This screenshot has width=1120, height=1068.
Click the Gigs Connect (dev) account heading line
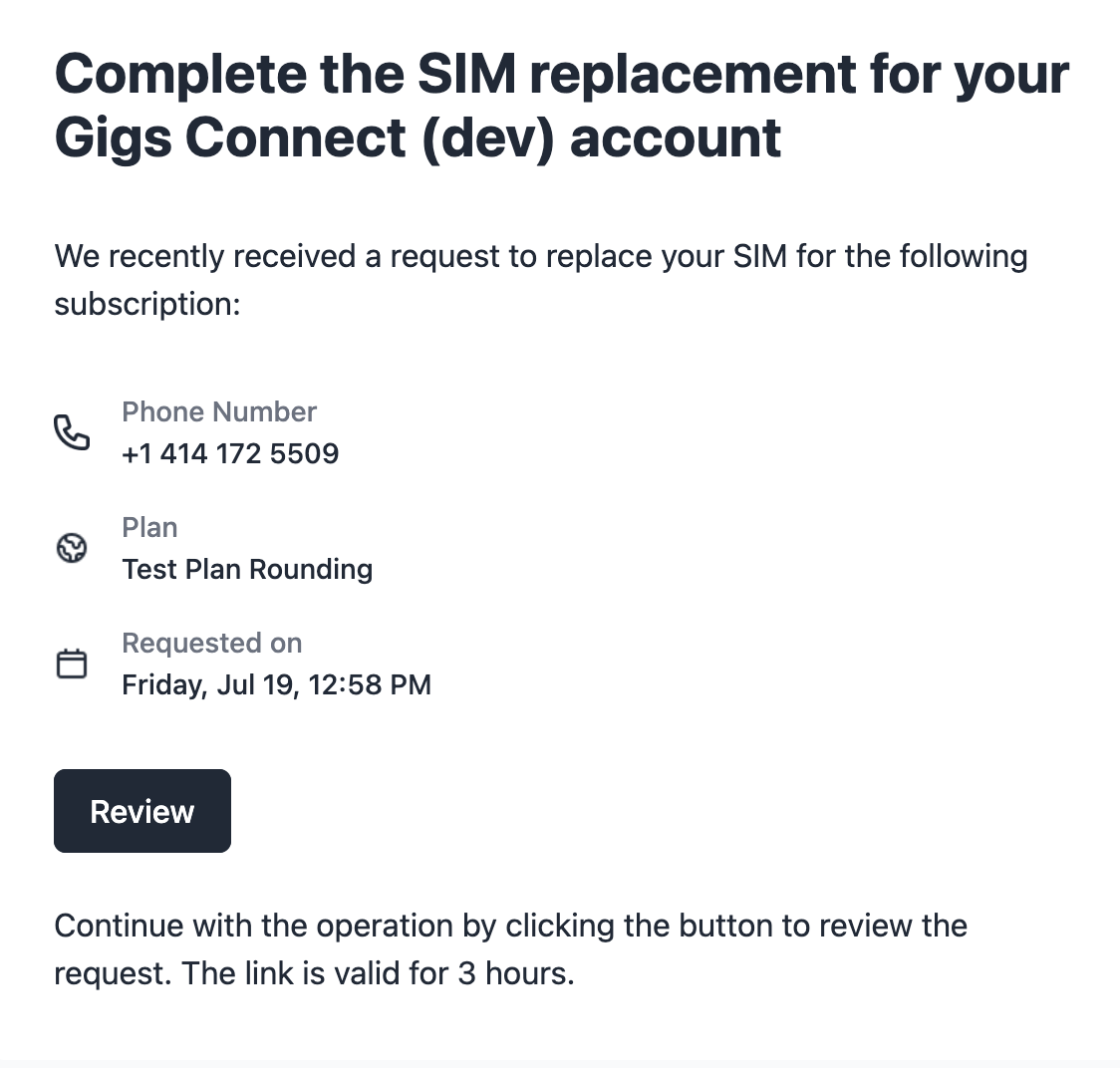tap(418, 137)
